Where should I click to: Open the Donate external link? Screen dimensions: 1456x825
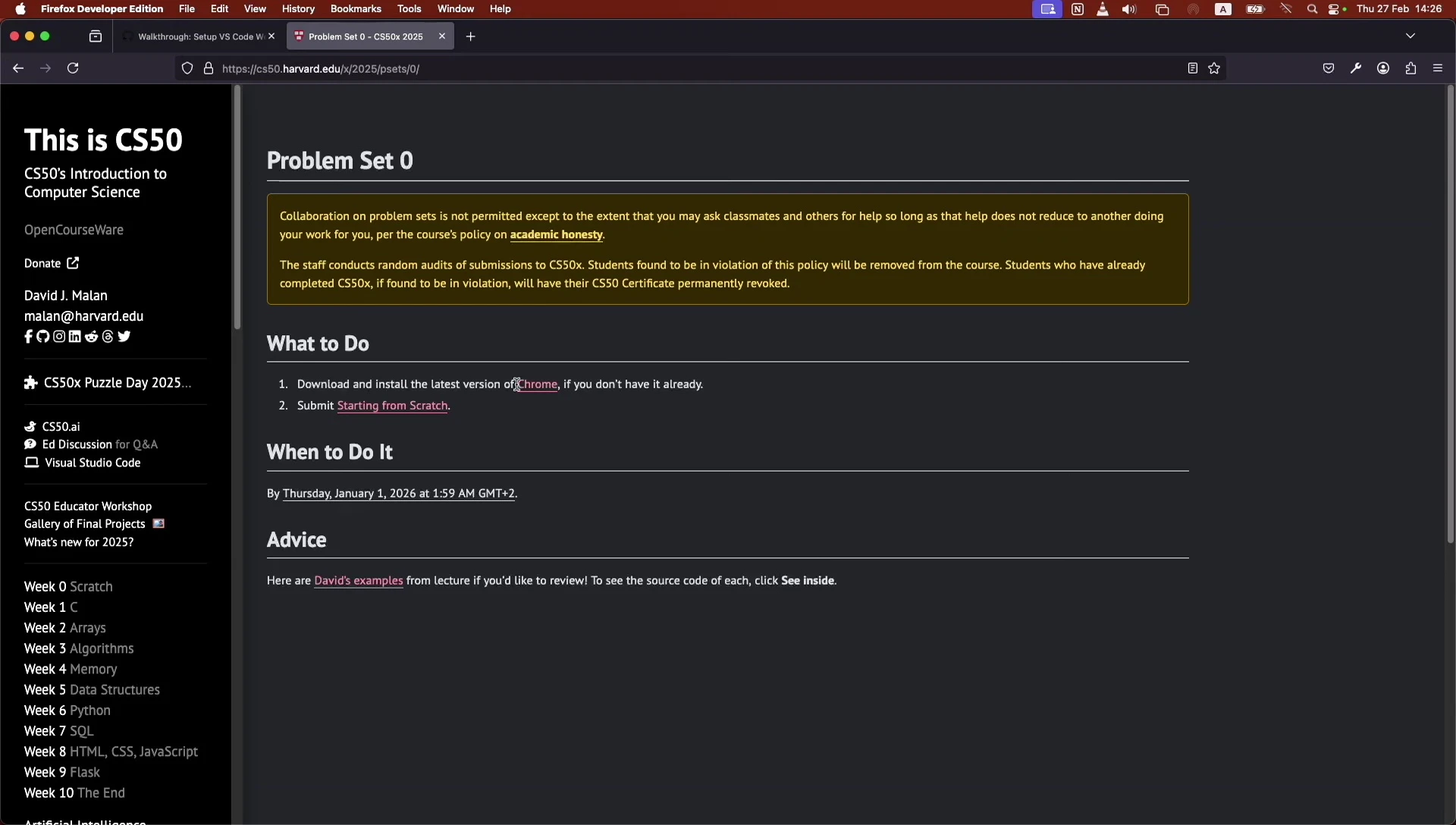(x=52, y=263)
